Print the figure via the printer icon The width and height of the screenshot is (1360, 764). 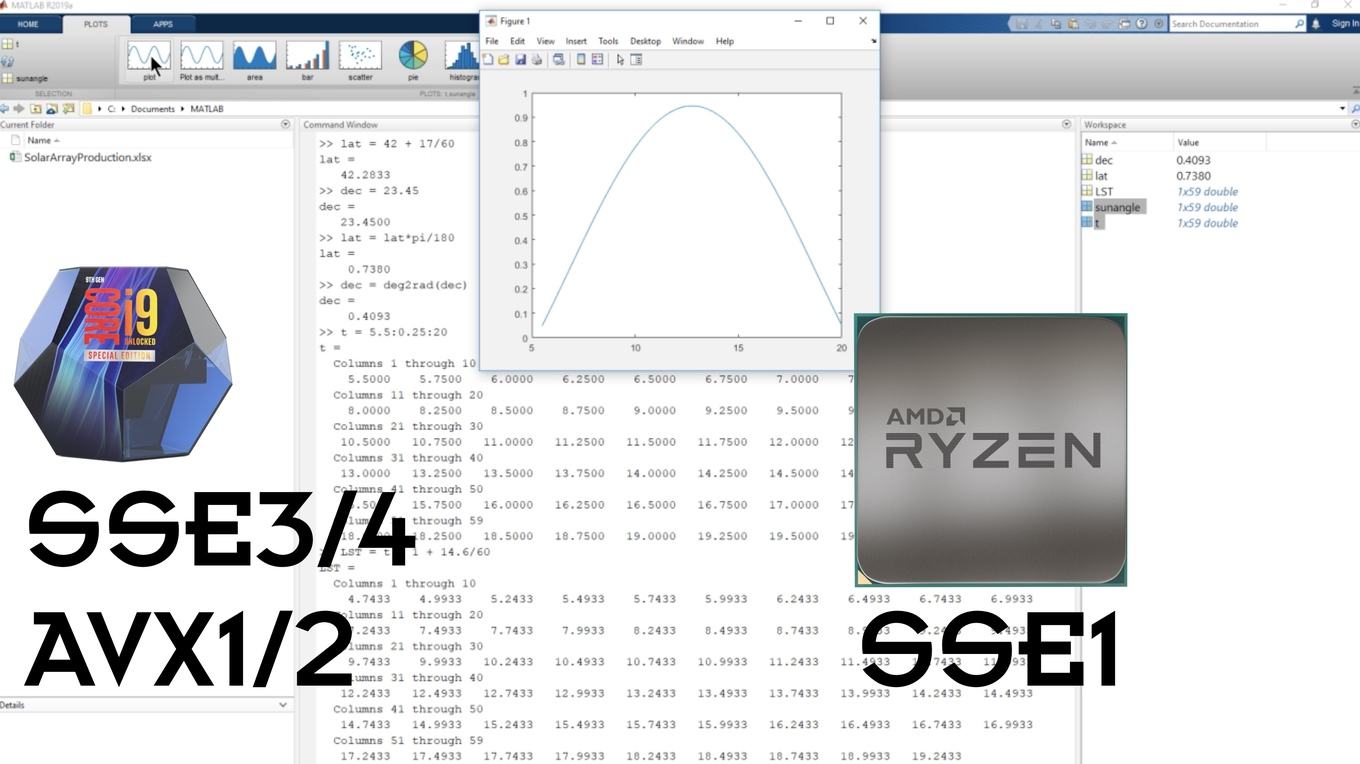click(537, 60)
